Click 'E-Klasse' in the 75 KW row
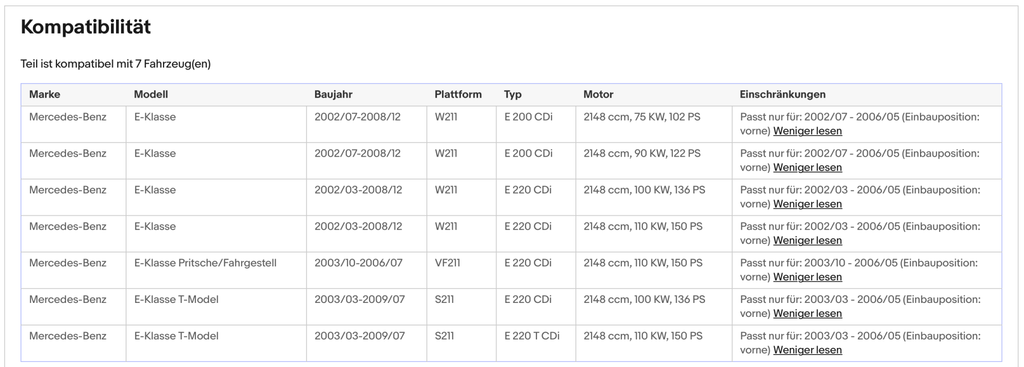 click(155, 117)
